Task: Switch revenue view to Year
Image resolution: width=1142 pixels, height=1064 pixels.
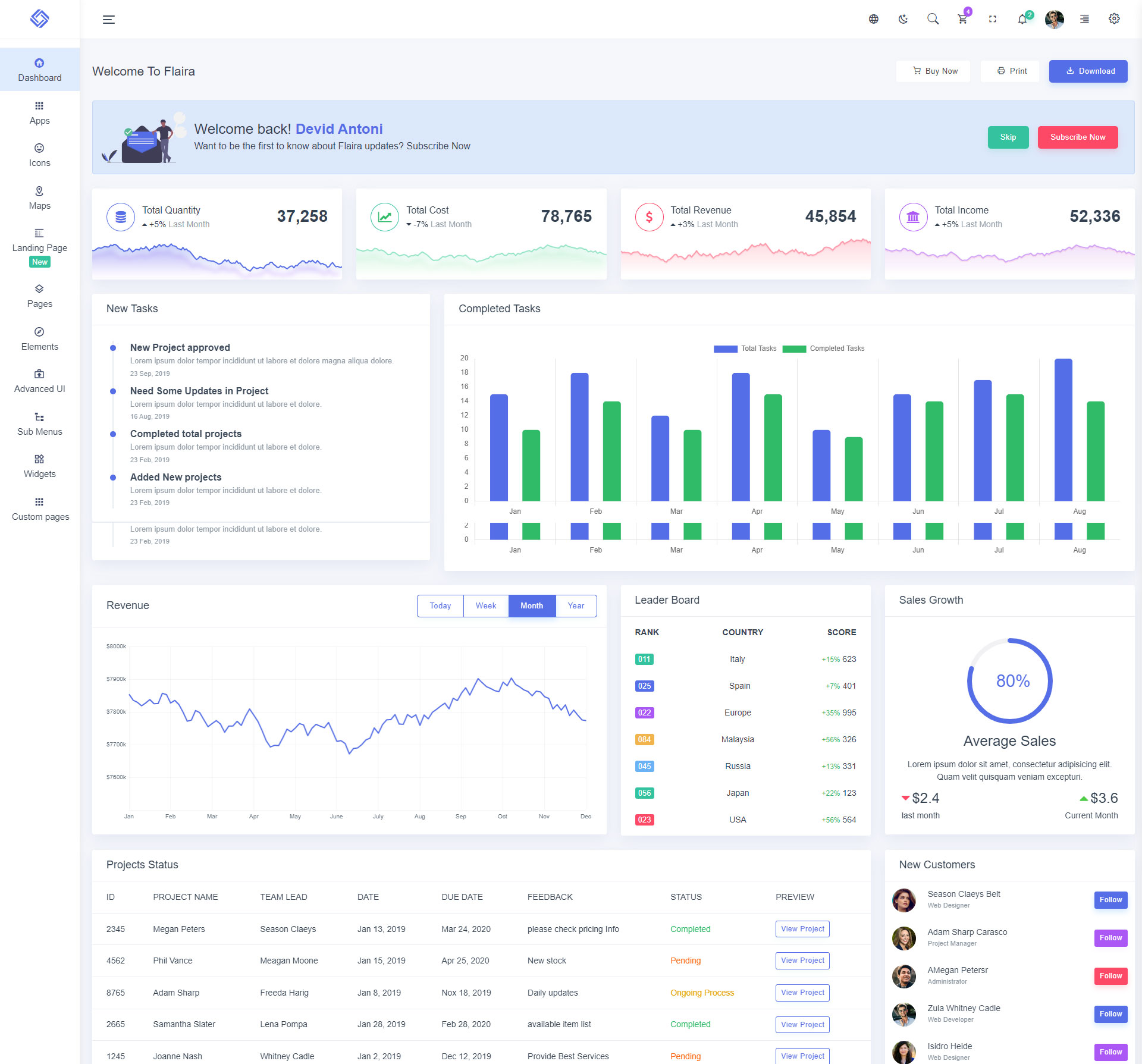Action: (x=575, y=605)
